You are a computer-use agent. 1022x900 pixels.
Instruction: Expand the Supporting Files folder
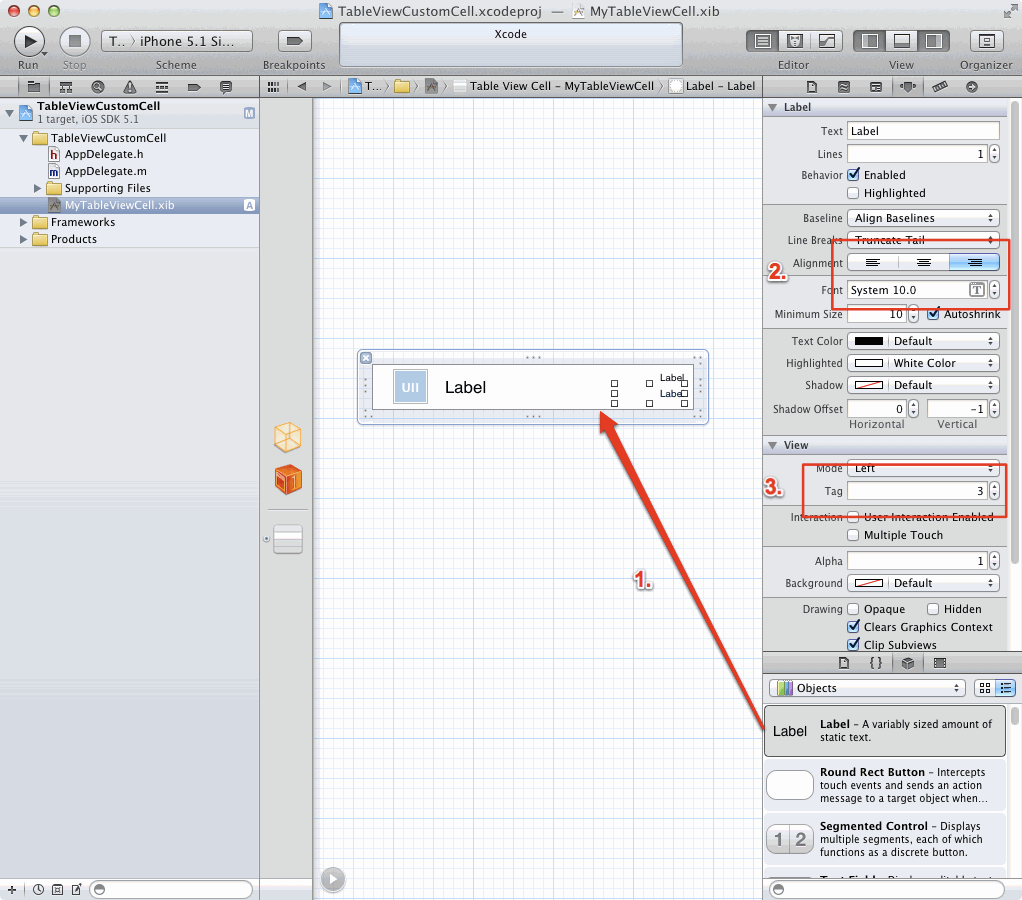coord(39,188)
